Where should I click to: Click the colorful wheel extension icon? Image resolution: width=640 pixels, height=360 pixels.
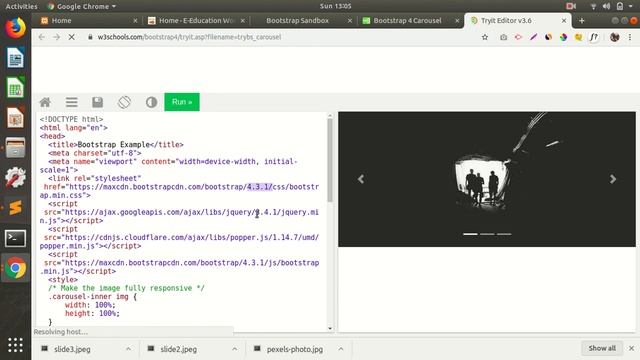(x=563, y=37)
